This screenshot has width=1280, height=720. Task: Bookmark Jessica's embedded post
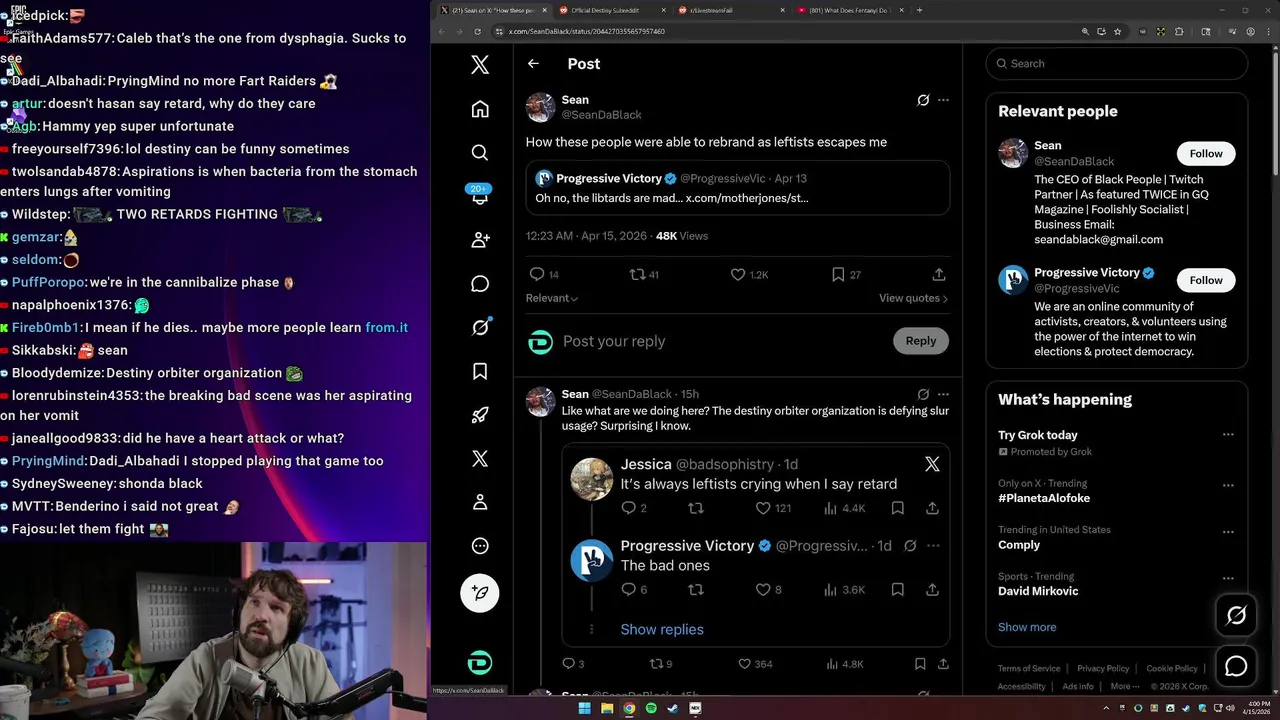pyautogui.click(x=898, y=508)
